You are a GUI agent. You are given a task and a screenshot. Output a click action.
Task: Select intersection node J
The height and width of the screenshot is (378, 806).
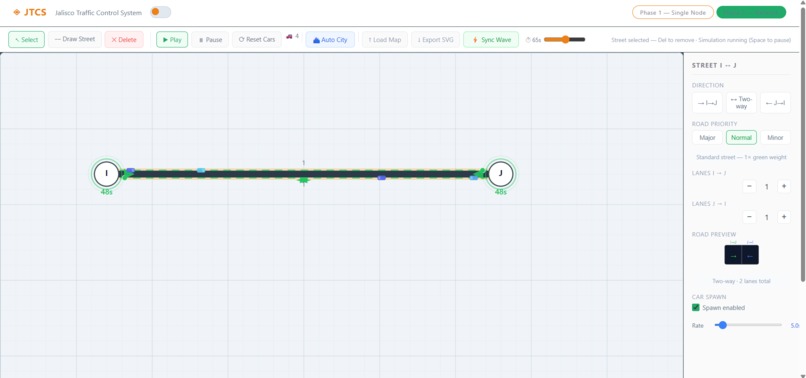coord(500,173)
